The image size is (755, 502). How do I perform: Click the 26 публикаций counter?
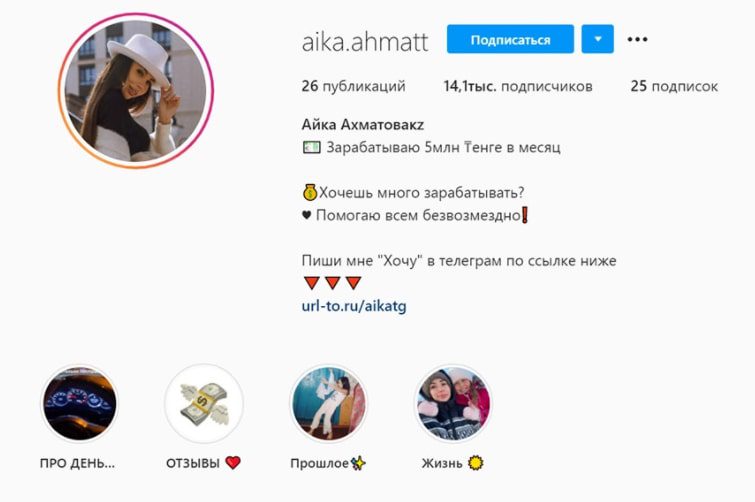tap(353, 86)
